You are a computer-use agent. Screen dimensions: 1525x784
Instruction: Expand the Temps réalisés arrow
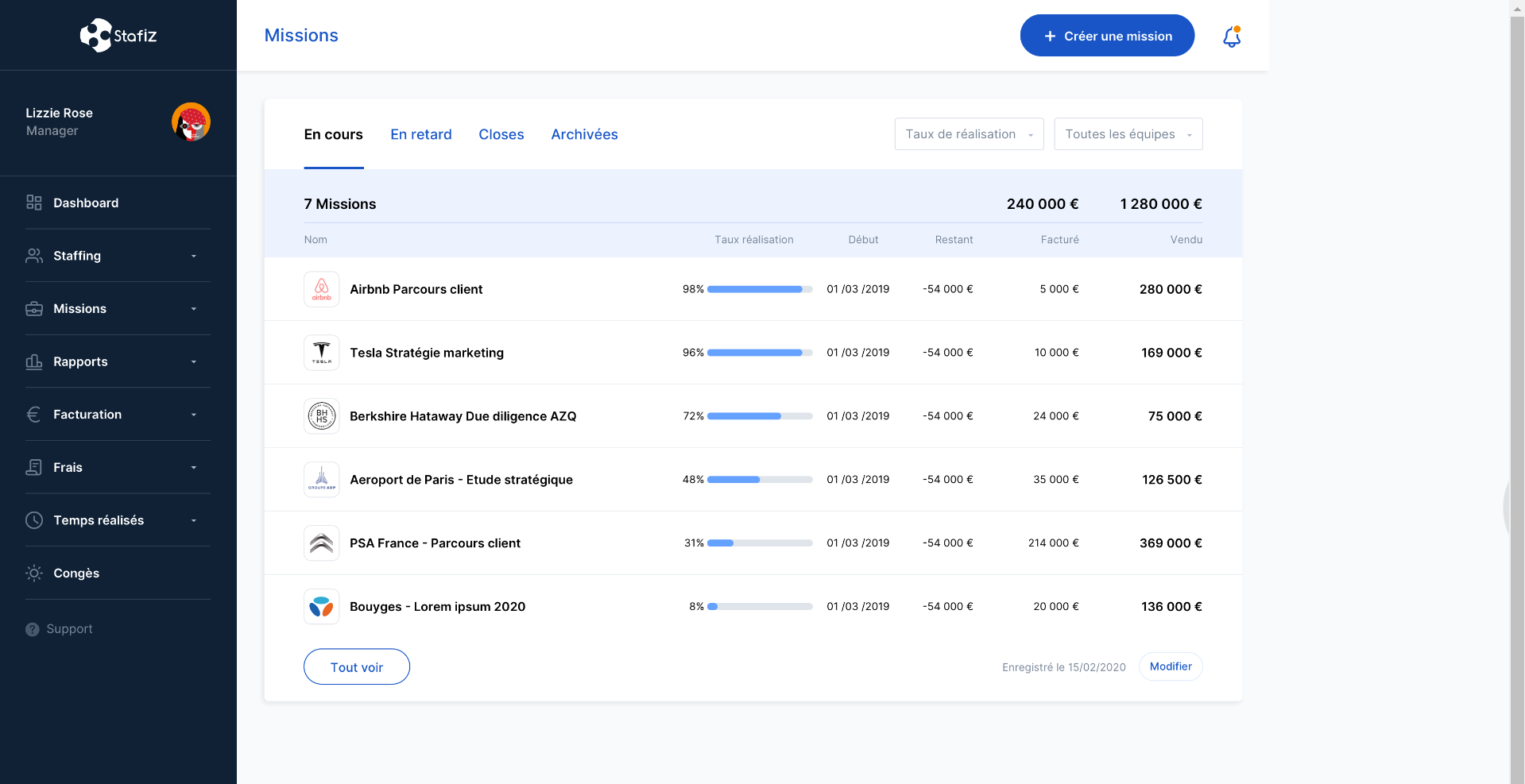tap(194, 520)
